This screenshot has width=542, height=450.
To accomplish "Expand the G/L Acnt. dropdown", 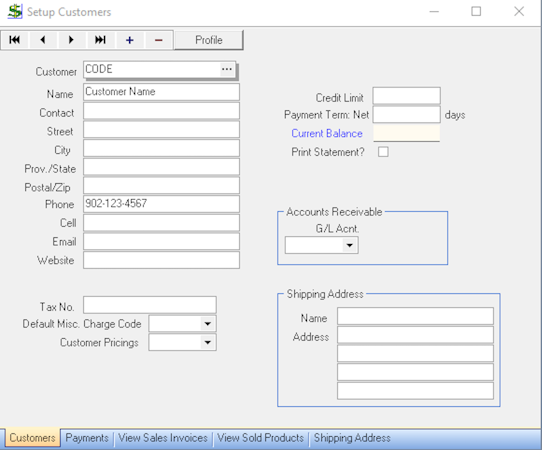I will [349, 245].
